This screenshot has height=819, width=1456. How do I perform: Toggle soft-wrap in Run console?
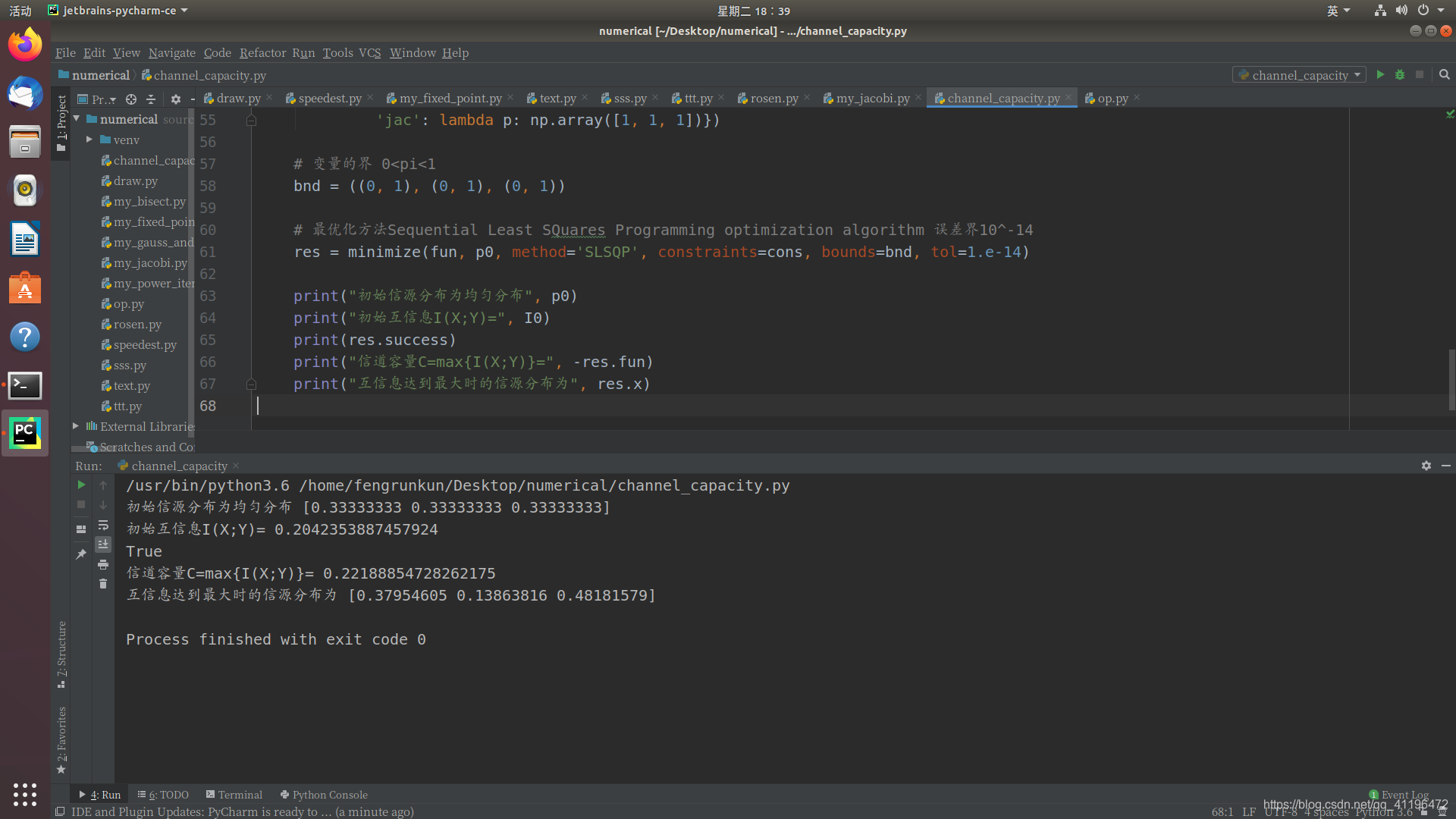(x=103, y=525)
